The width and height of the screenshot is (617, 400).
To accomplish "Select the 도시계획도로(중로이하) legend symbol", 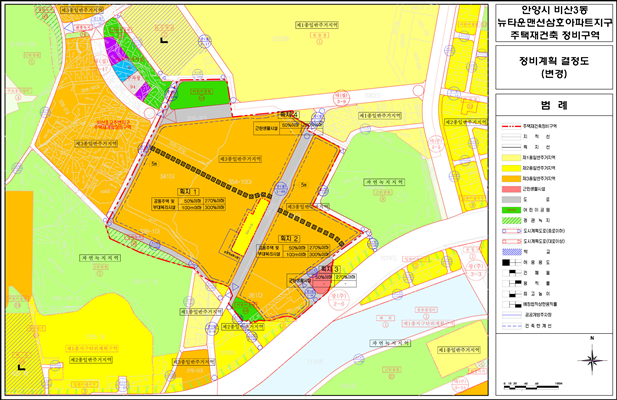I will [508, 230].
